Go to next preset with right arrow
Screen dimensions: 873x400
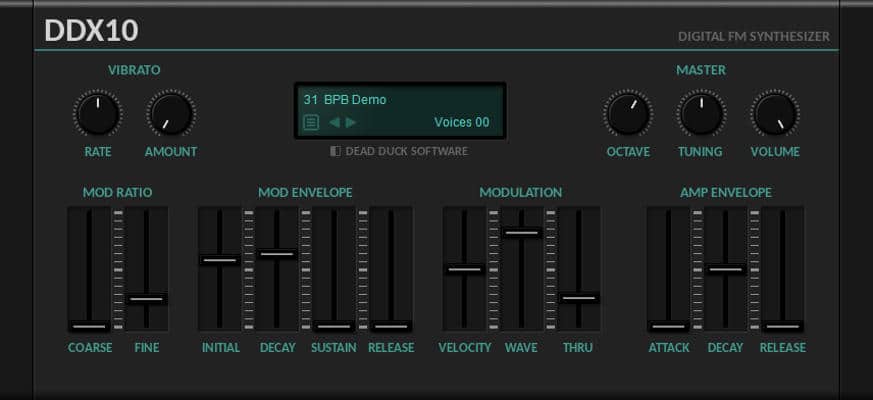pos(351,122)
